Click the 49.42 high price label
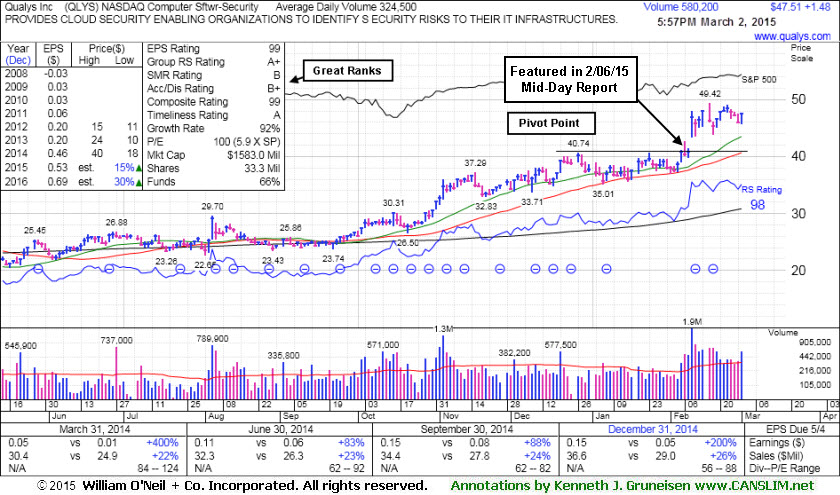 click(710, 94)
